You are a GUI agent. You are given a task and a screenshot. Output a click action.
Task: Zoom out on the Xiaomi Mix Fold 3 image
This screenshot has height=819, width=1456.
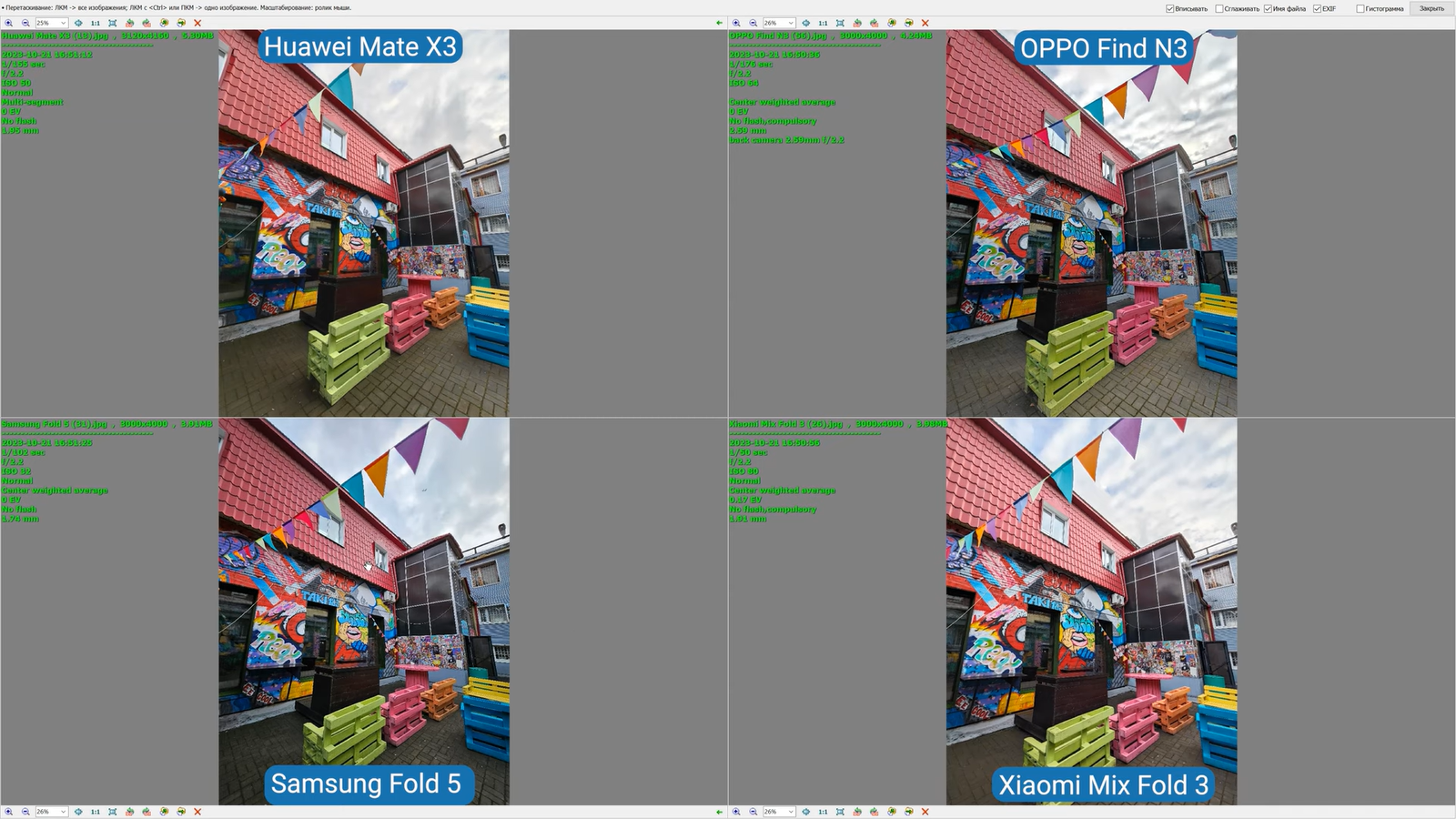point(753,812)
